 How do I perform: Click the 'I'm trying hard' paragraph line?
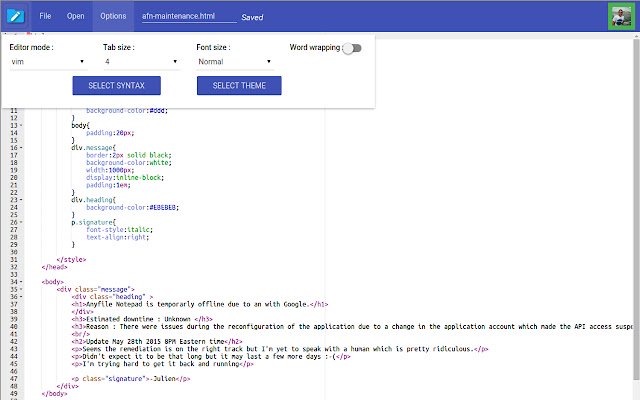(162, 364)
